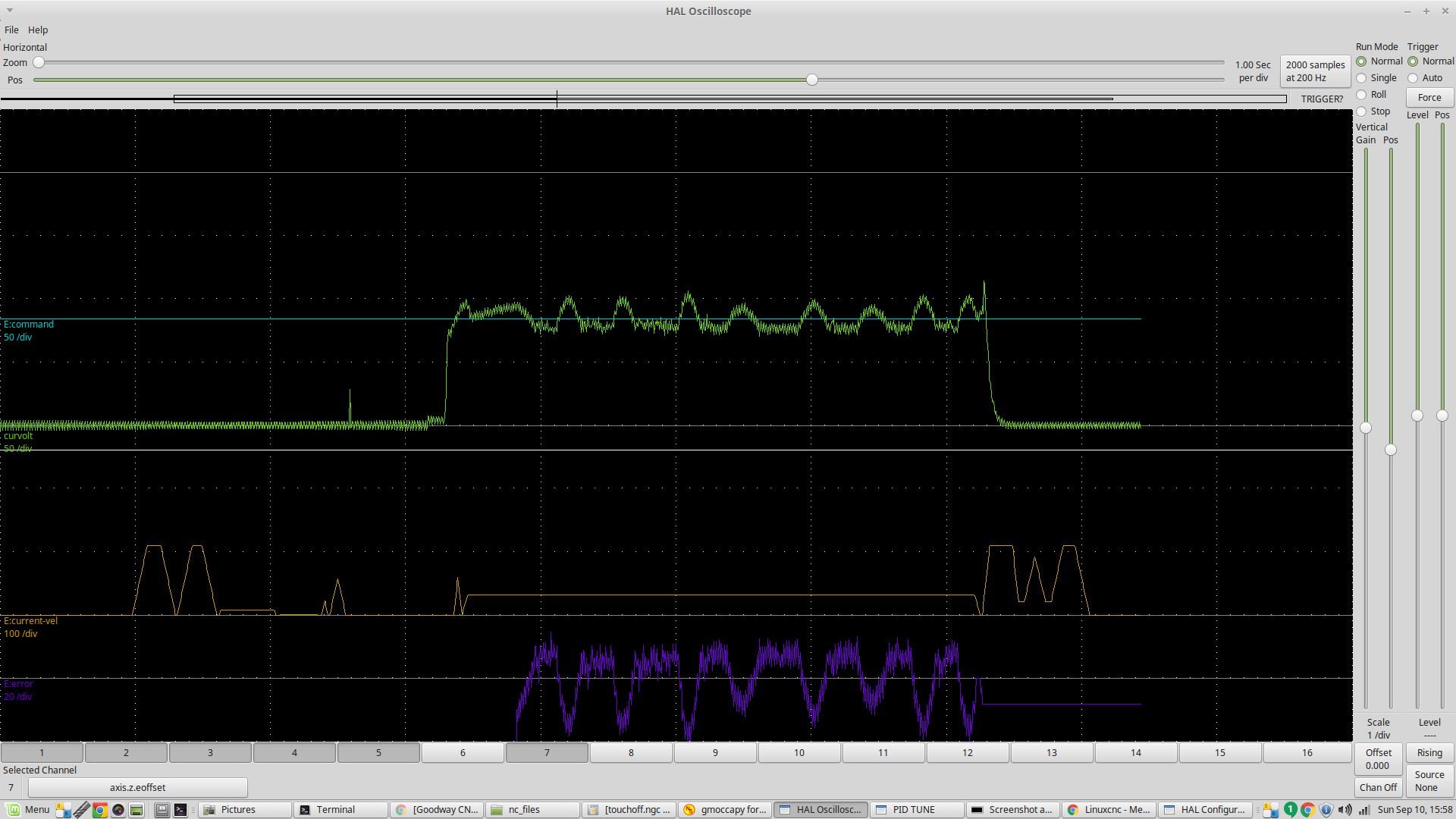Select channel 7 button
The image size is (1456, 819).
point(547,753)
